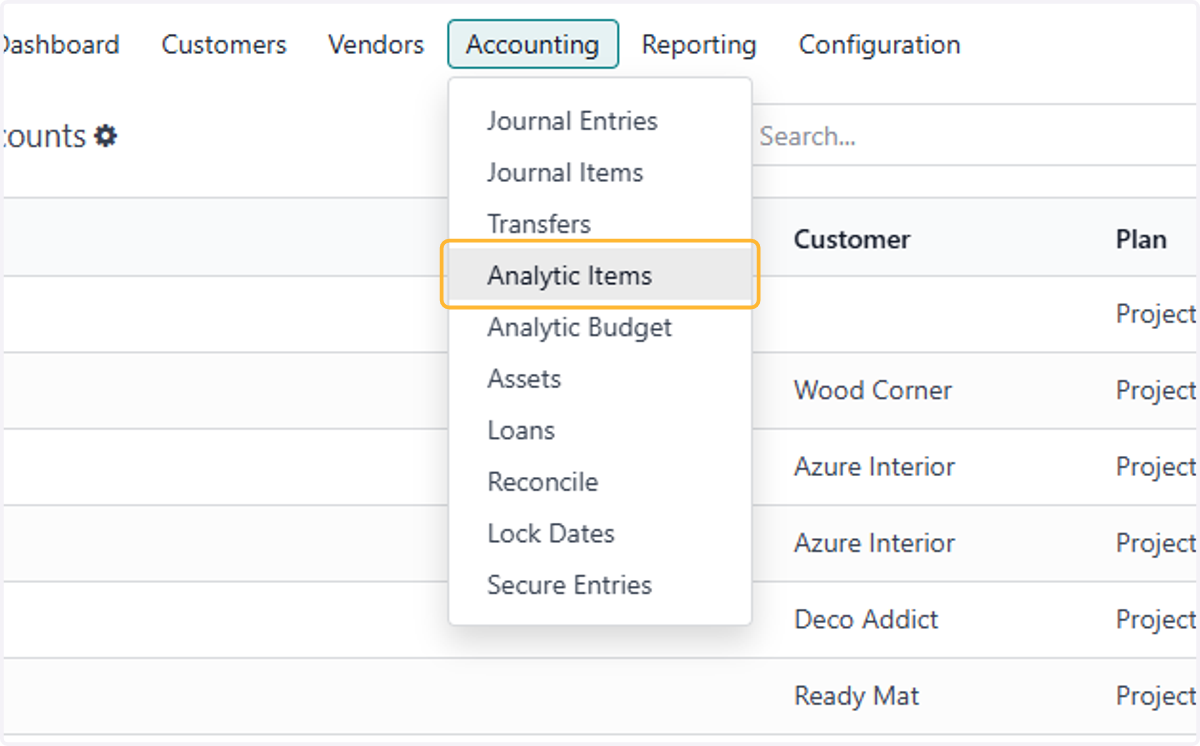The image size is (1200, 746).
Task: Click the gear icon beside the accounts title
Action: coord(106,136)
